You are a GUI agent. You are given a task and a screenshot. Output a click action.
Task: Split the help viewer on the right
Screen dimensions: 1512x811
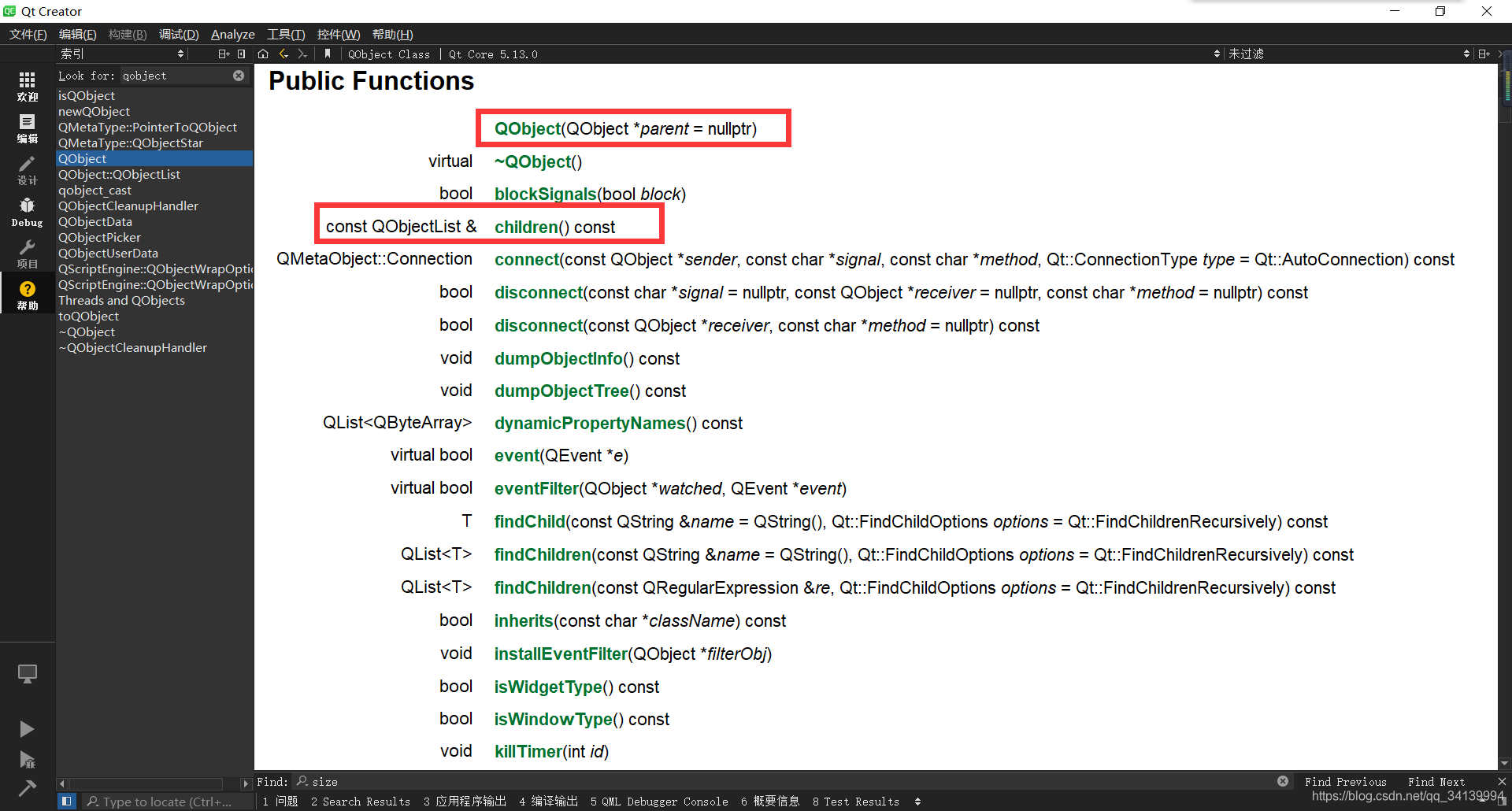[x=1484, y=54]
